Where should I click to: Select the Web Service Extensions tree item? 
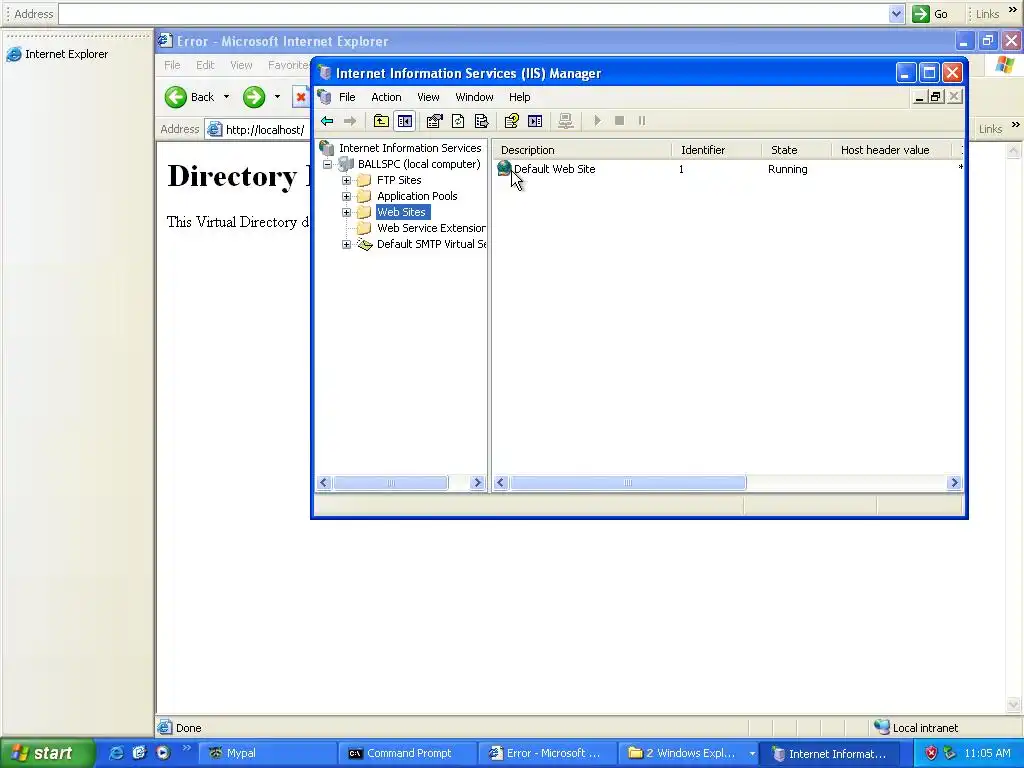pyautogui.click(x=431, y=229)
